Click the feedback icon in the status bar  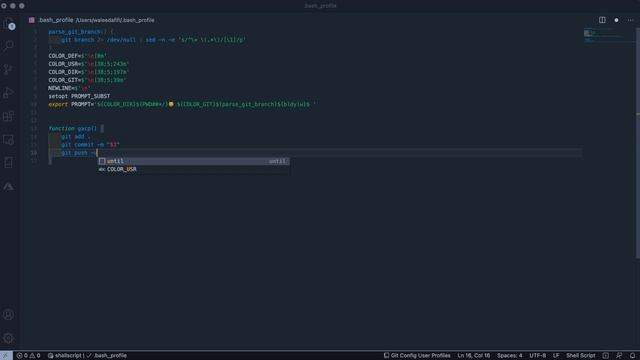pyautogui.click(x=619, y=356)
